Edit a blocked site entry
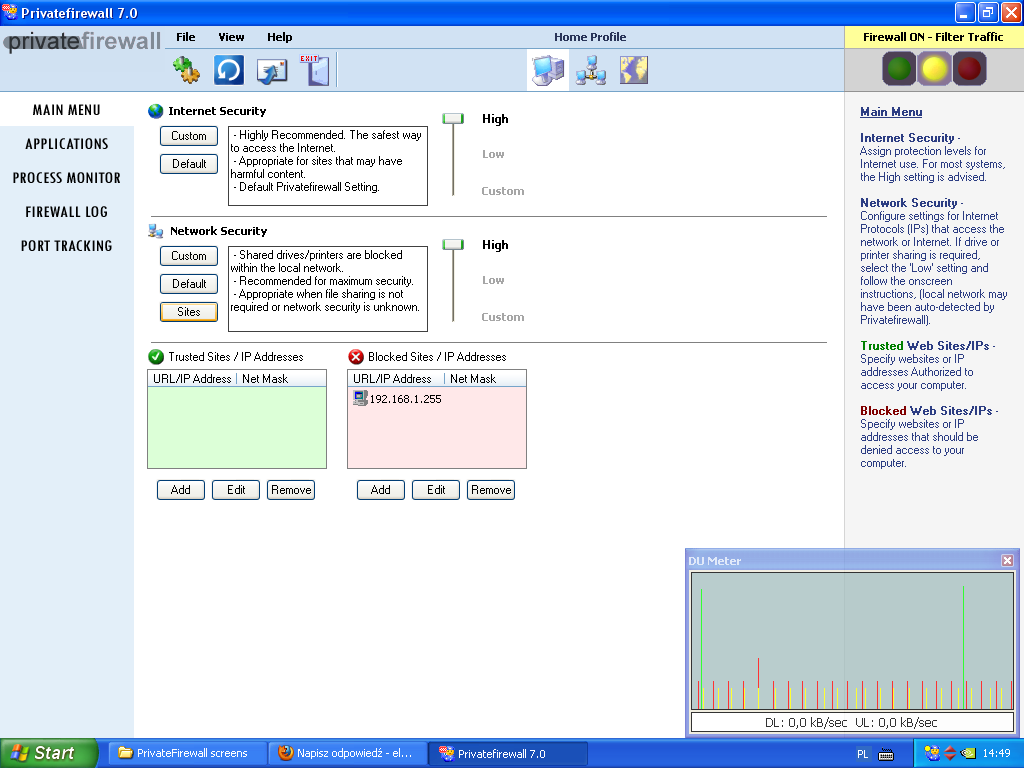1024x768 pixels. 436,490
